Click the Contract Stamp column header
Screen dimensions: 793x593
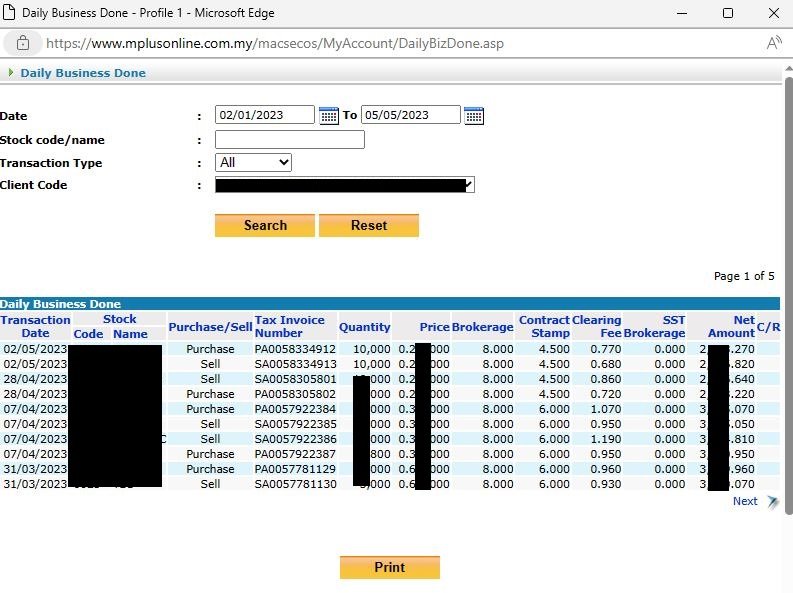click(545, 327)
